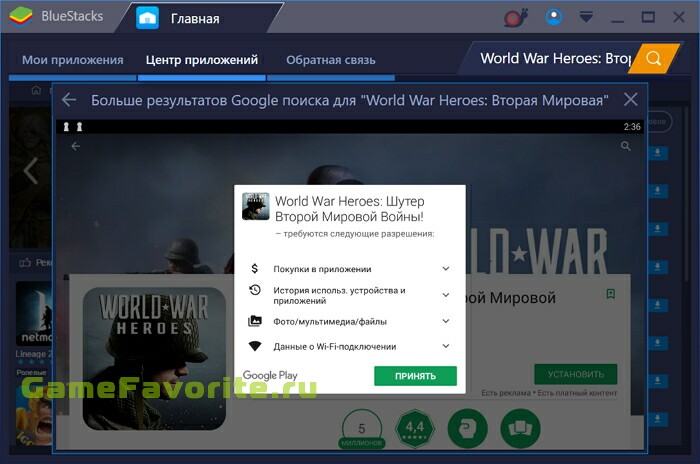Viewport: 700px width, 464px height.
Task: Expand Фото/мультимедиа/файлы permission
Action: pyautogui.click(x=446, y=321)
